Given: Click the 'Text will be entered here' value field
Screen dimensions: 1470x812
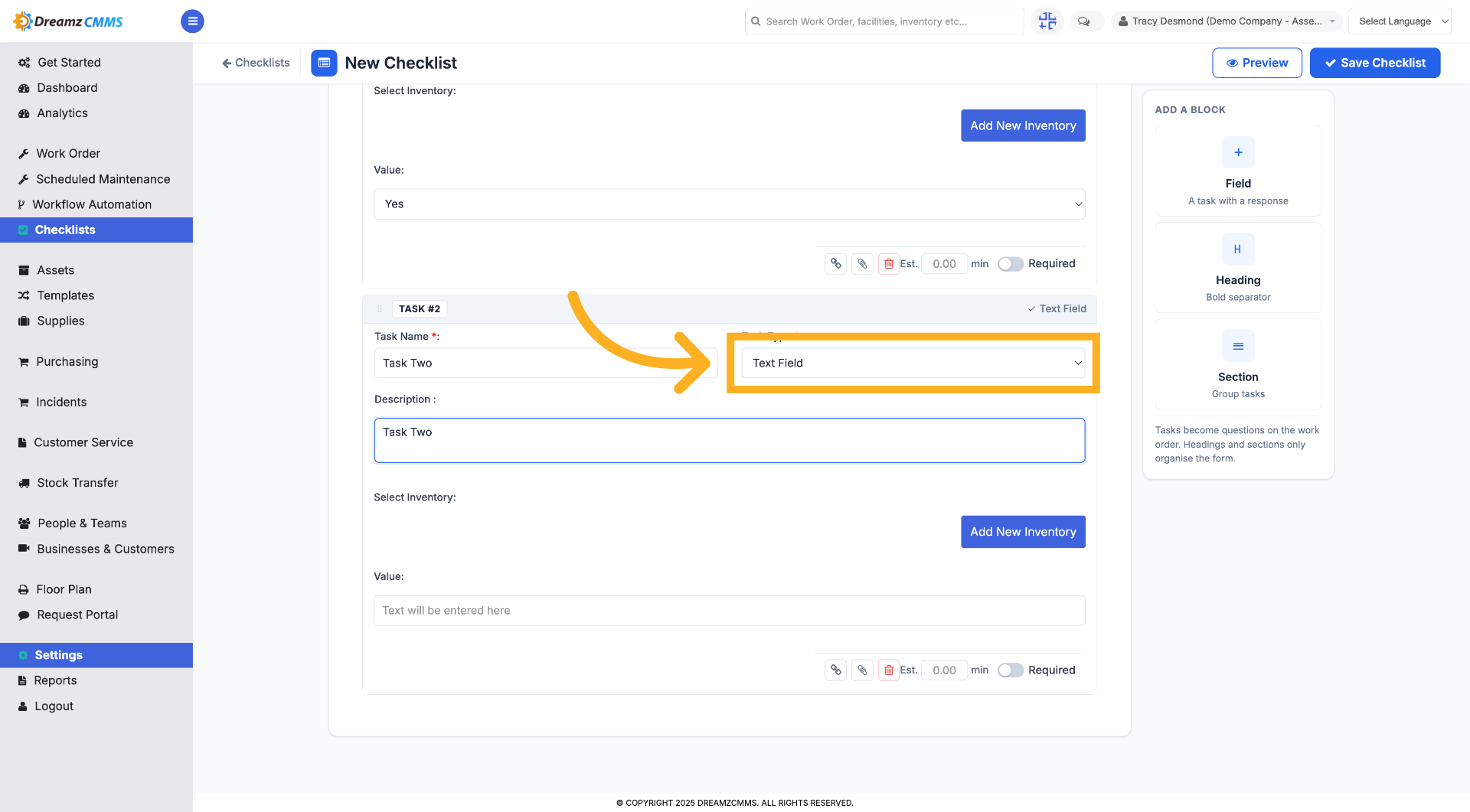Looking at the screenshot, I should (729, 611).
